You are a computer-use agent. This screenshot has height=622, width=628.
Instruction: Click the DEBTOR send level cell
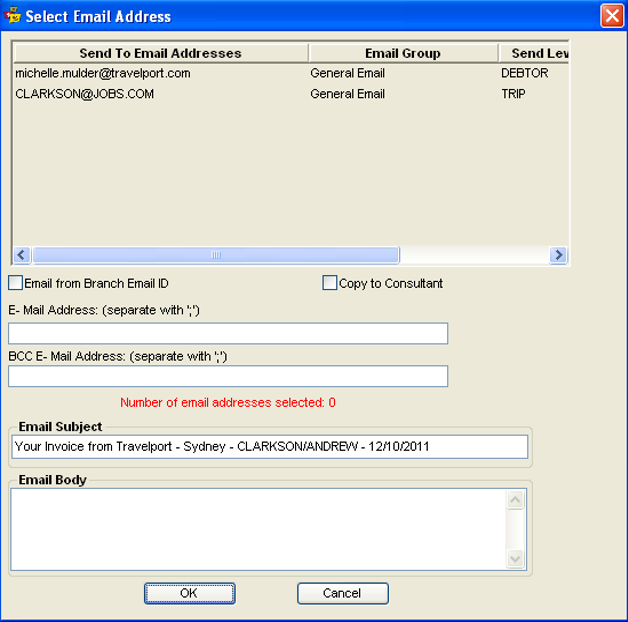(x=525, y=73)
